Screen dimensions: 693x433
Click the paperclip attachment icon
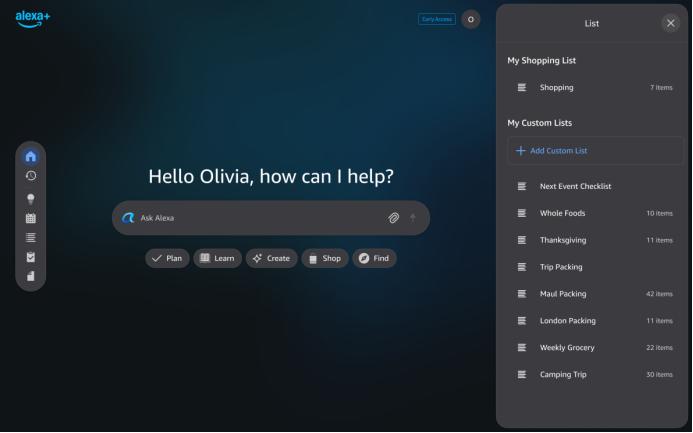[x=394, y=218]
